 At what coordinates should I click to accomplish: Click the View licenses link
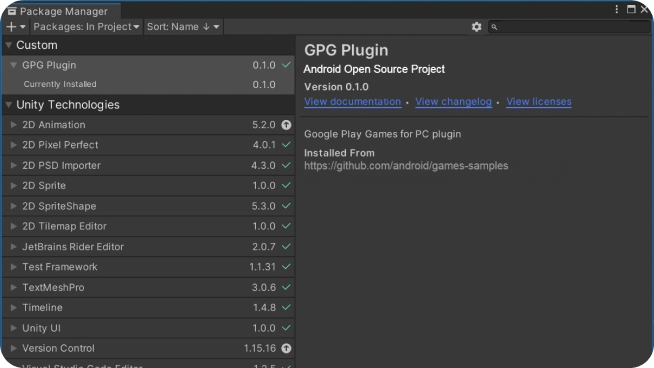pyautogui.click(x=539, y=102)
